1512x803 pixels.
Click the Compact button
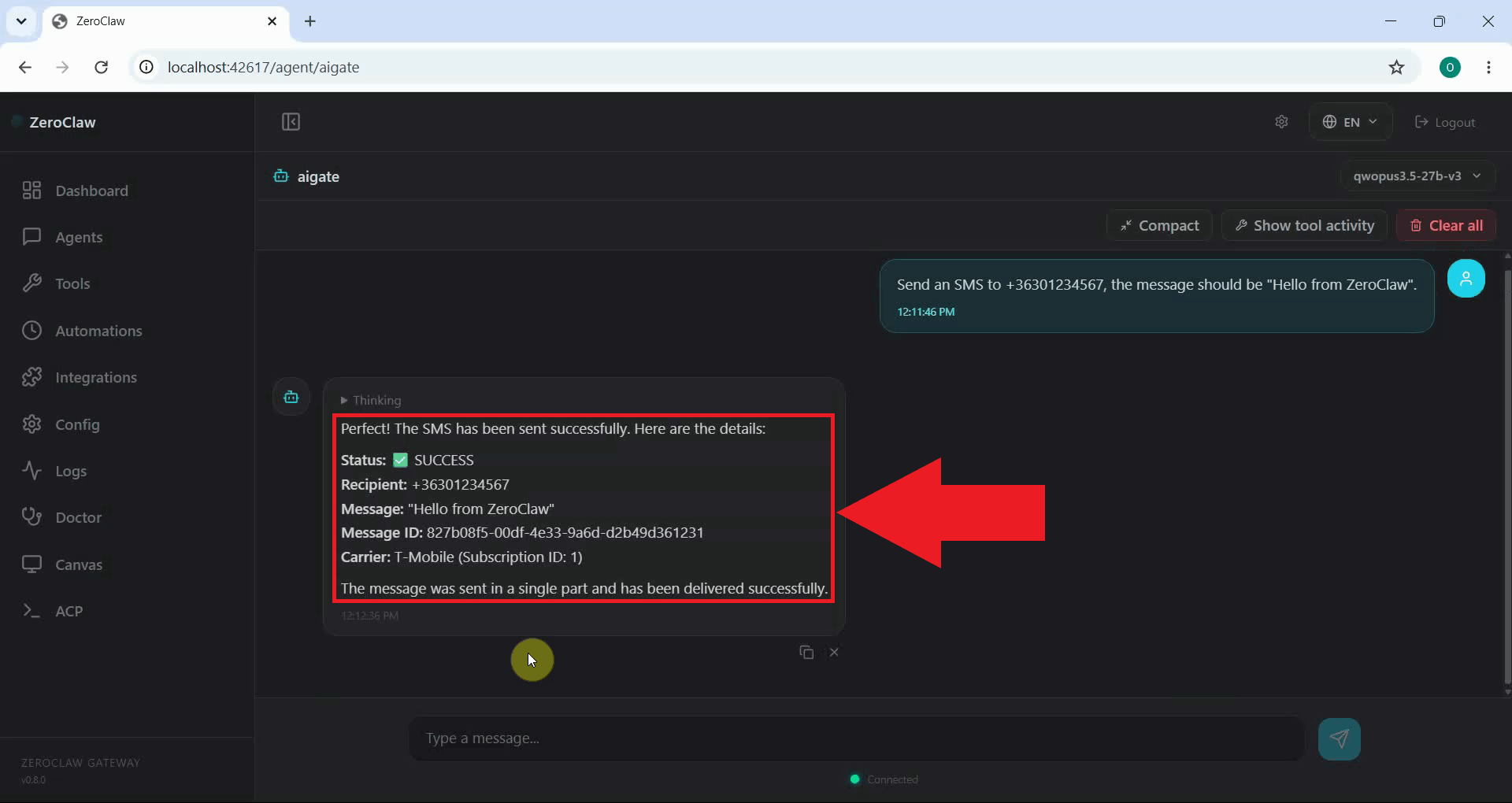pyautogui.click(x=1159, y=225)
